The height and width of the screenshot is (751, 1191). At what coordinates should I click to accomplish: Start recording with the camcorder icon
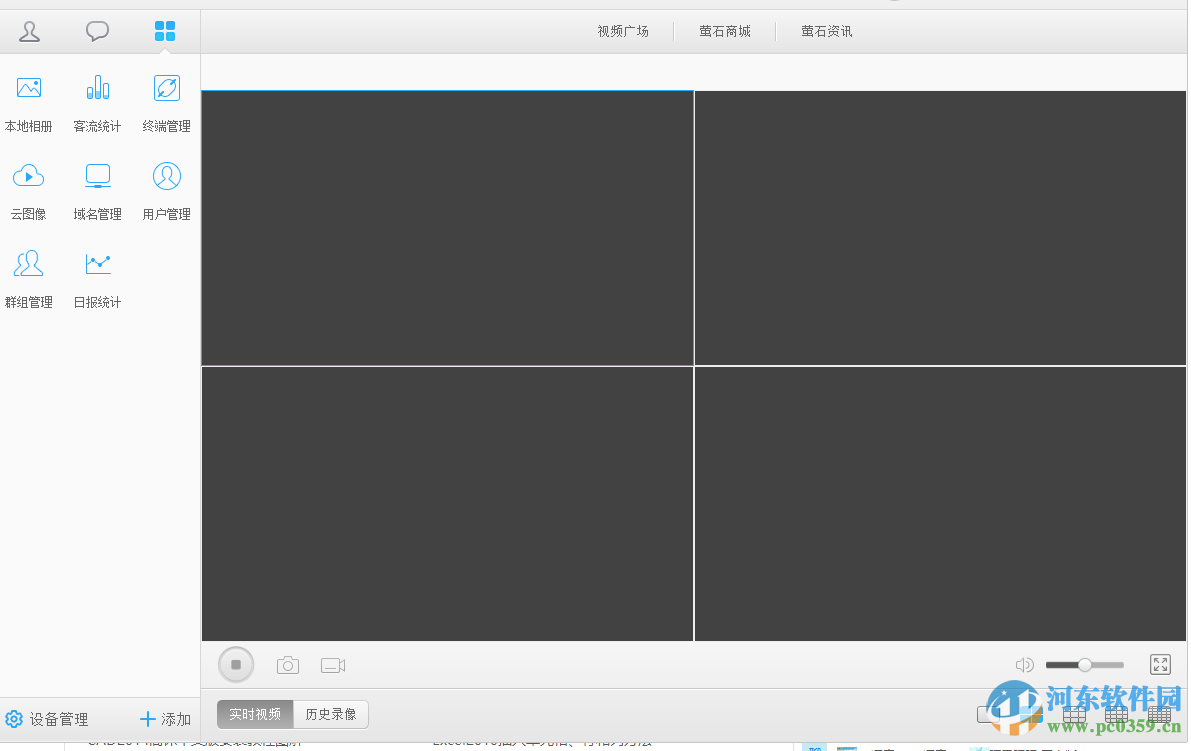tap(333, 666)
